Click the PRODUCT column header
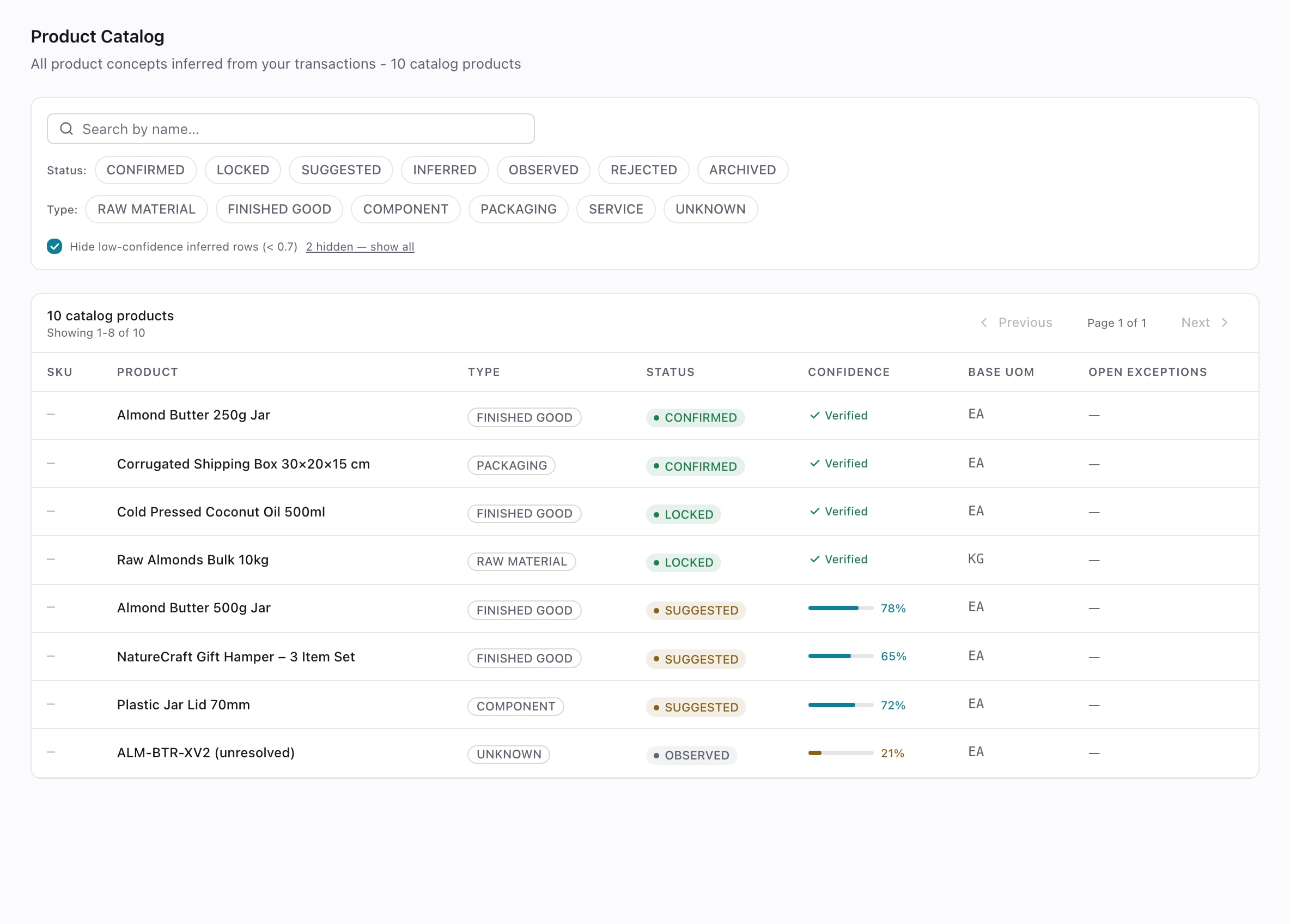Image resolution: width=1290 pixels, height=924 pixels. pos(147,372)
